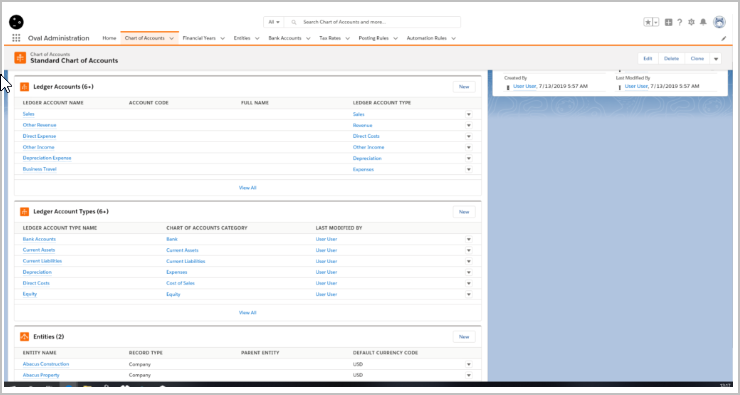
Task: Expand the Automation Rules tab chevron
Action: (454, 38)
